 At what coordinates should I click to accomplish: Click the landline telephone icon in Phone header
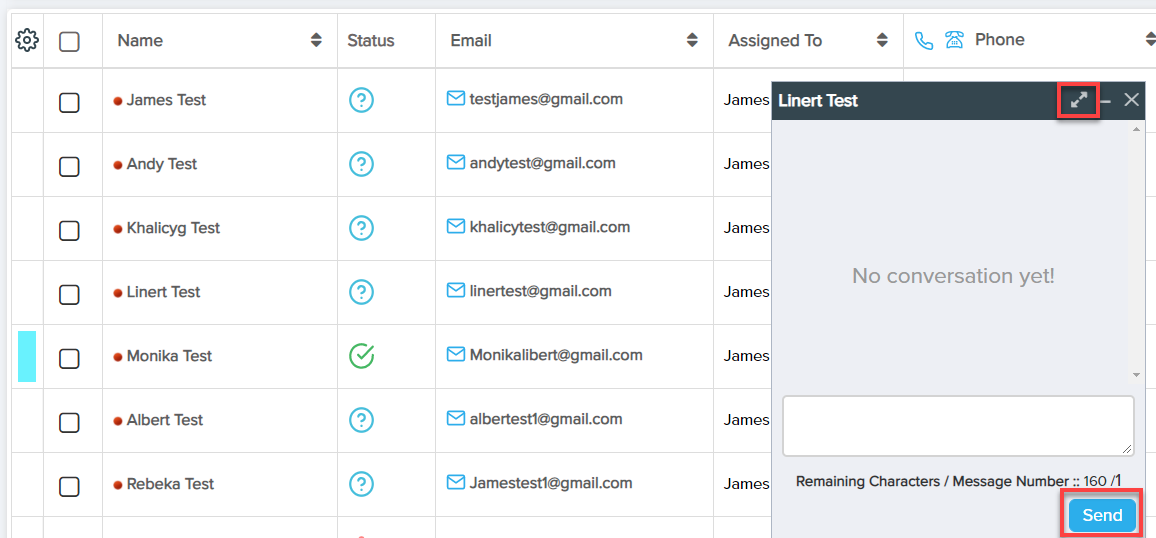[x=955, y=41]
